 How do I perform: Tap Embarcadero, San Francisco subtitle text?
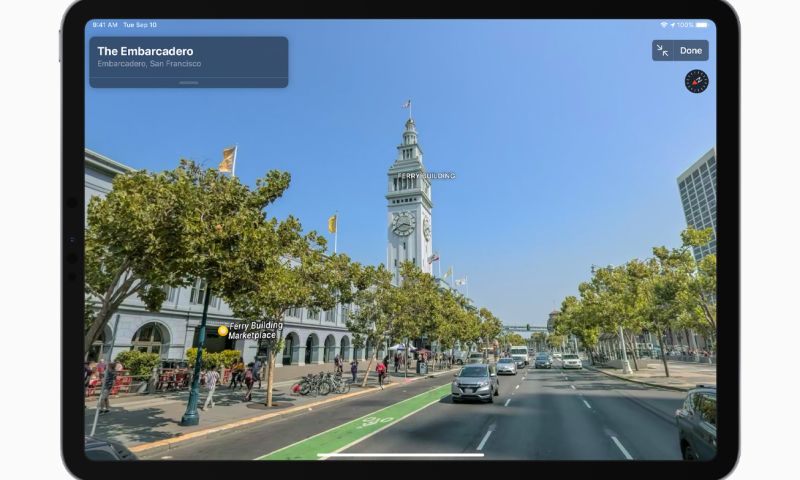(x=149, y=64)
